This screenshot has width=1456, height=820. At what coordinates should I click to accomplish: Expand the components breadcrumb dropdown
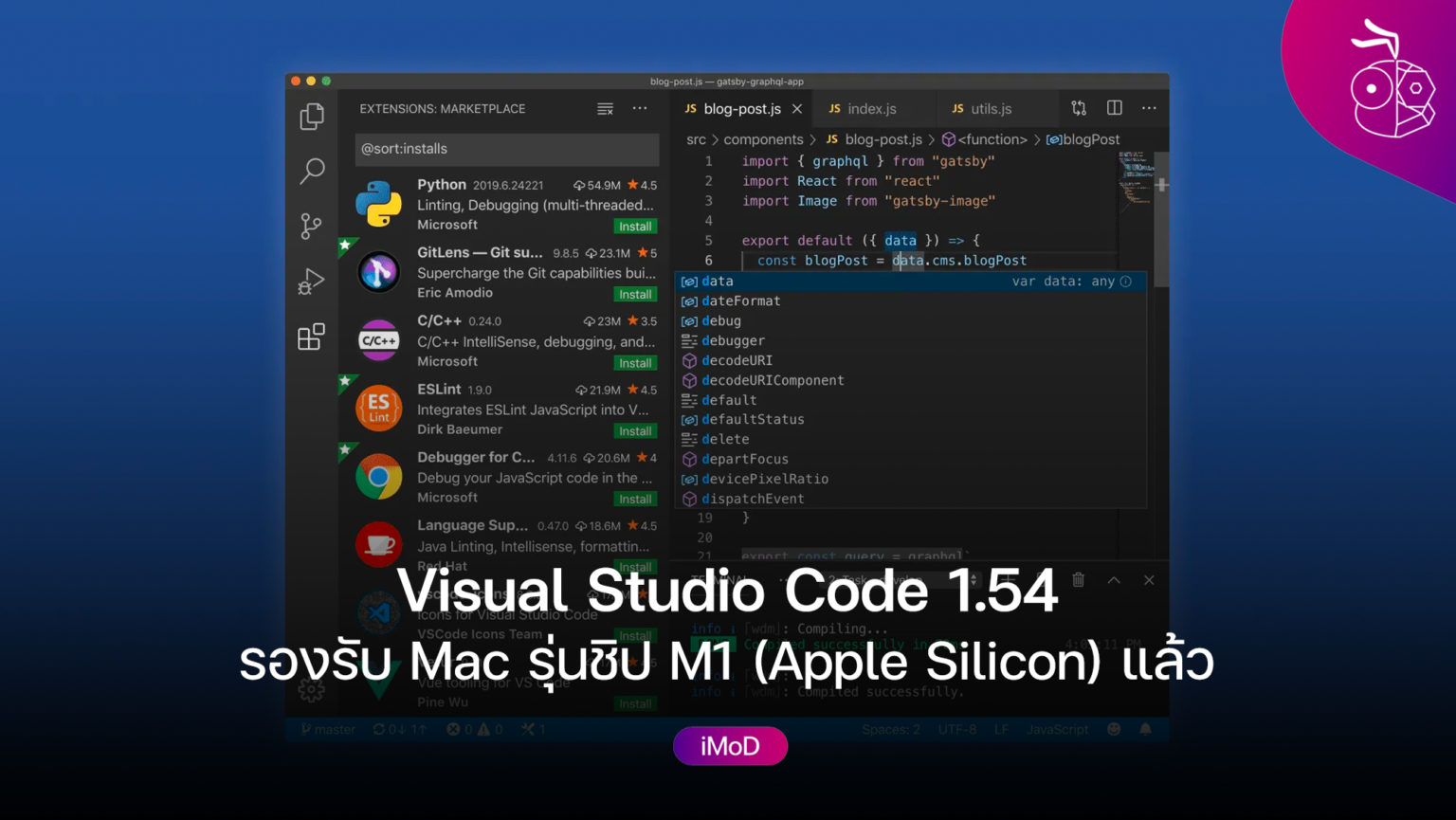pos(762,139)
